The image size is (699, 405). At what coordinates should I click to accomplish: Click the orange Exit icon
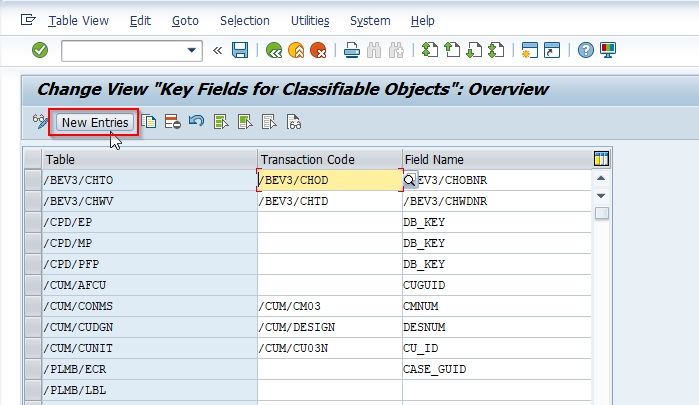296,50
